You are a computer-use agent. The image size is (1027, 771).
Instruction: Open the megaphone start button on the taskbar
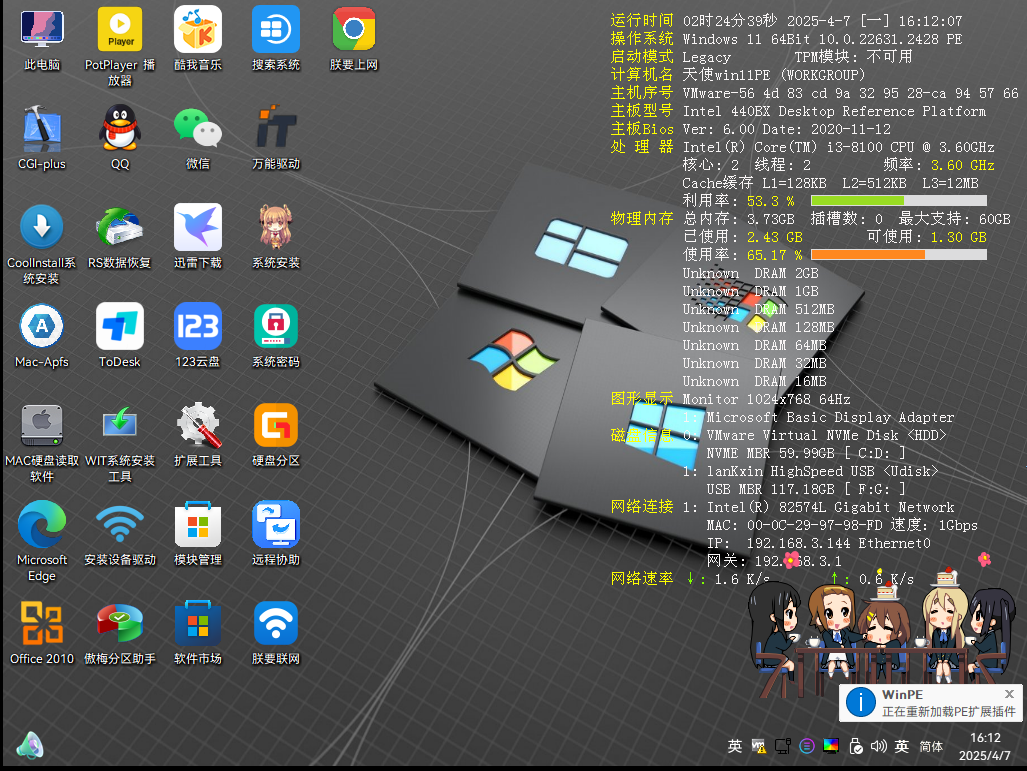point(30,745)
